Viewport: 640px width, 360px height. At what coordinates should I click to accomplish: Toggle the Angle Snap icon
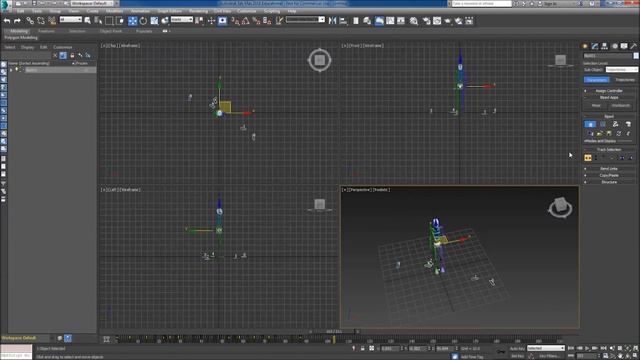click(x=246, y=21)
